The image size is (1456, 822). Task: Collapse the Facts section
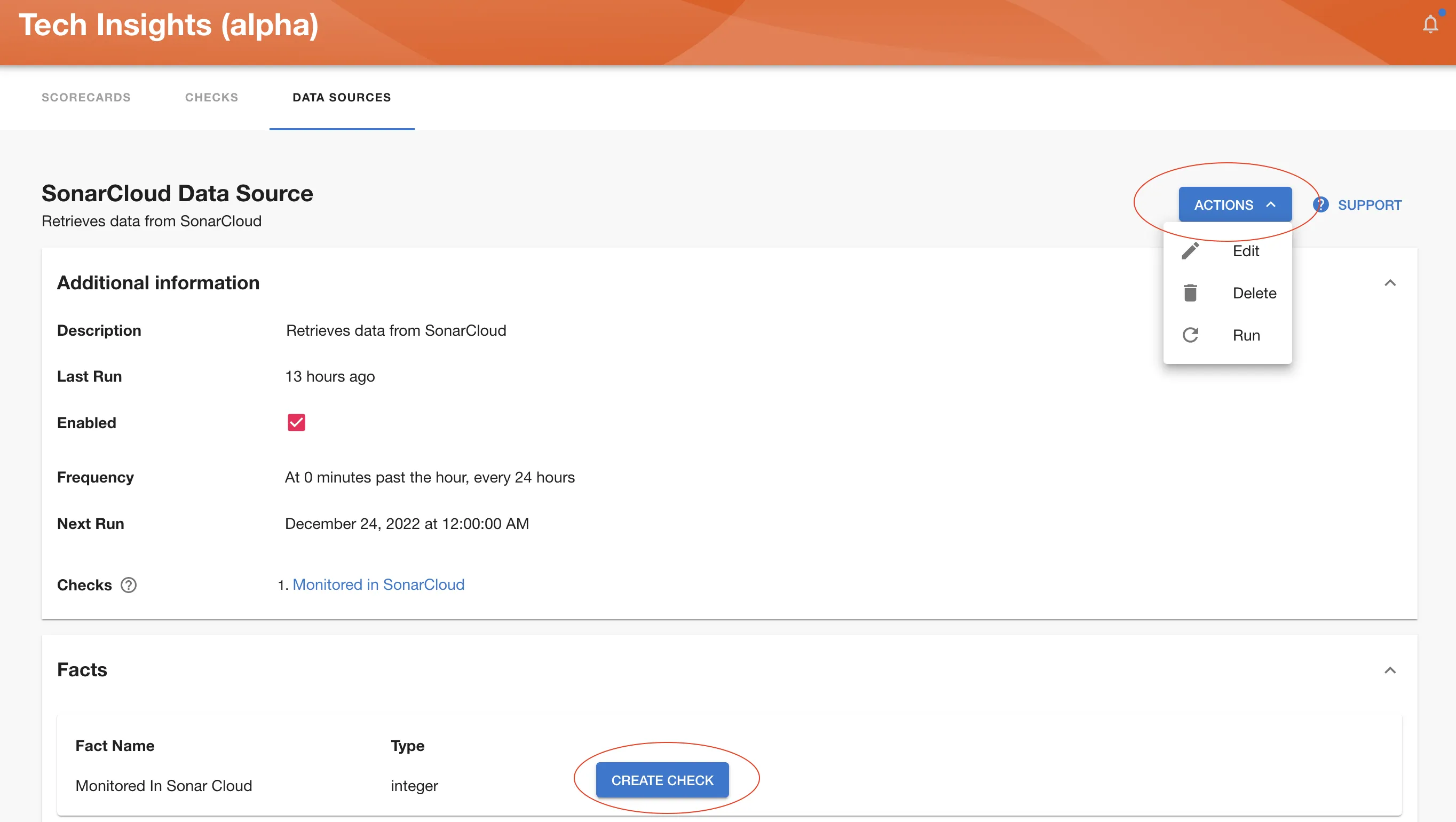(x=1390, y=670)
